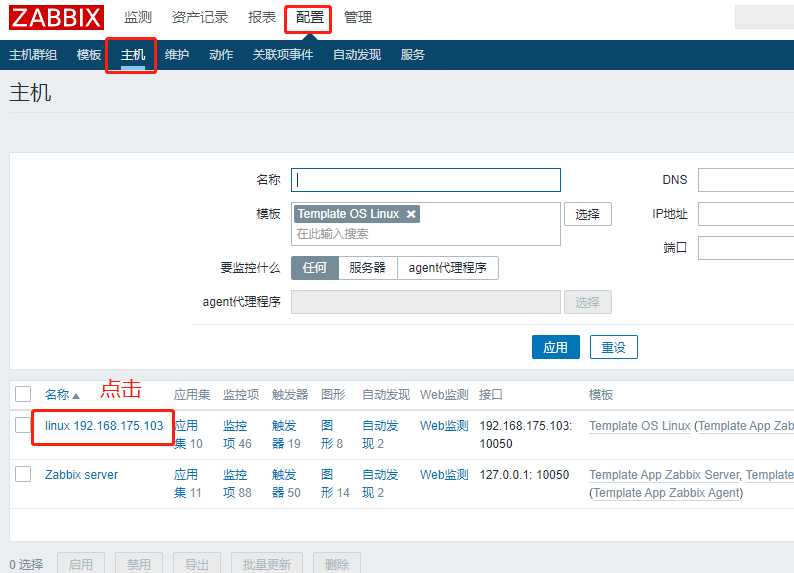Viewport: 794px width, 573px height.
Task: Open the 配置 top menu
Action: coord(309,18)
